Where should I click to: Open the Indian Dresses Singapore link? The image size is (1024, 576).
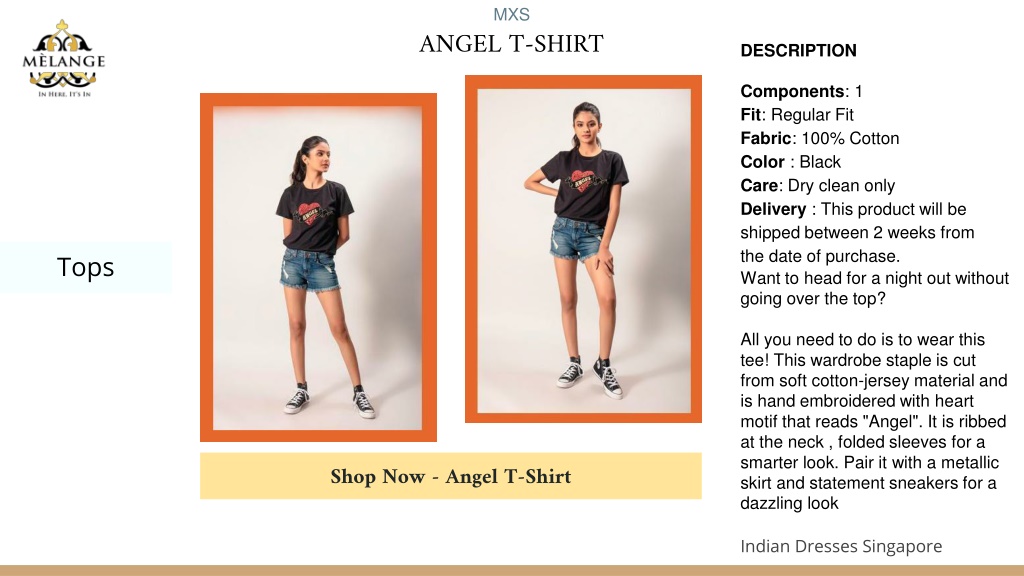841,546
